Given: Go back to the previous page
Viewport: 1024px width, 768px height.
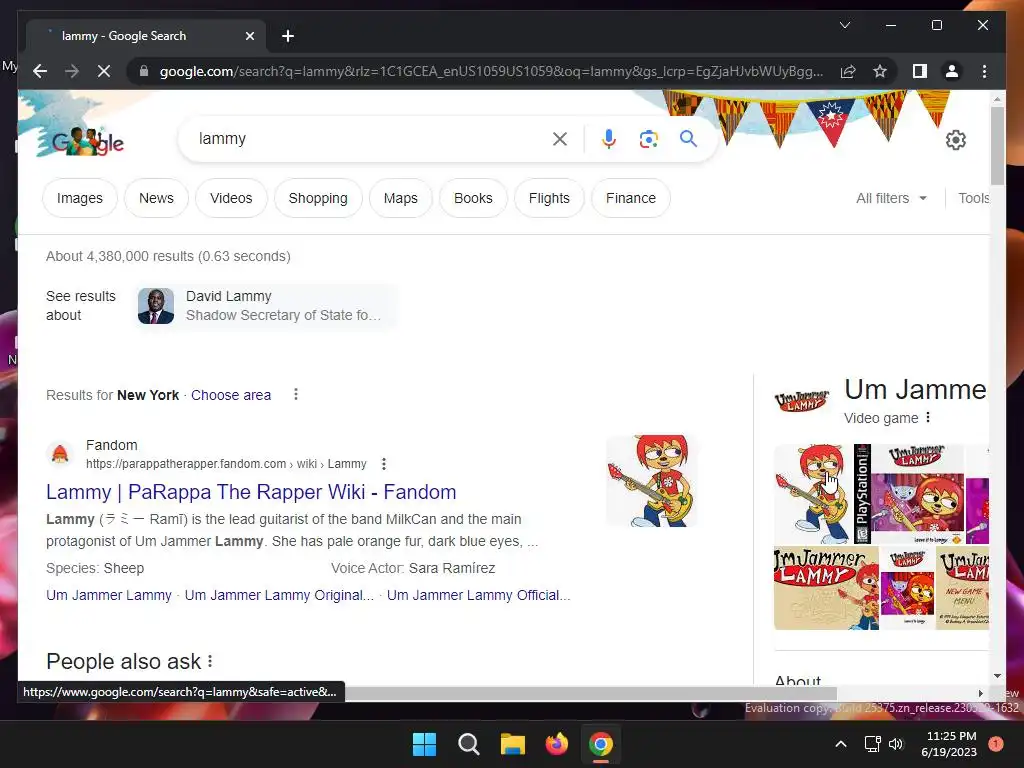Looking at the screenshot, I should (x=40, y=71).
